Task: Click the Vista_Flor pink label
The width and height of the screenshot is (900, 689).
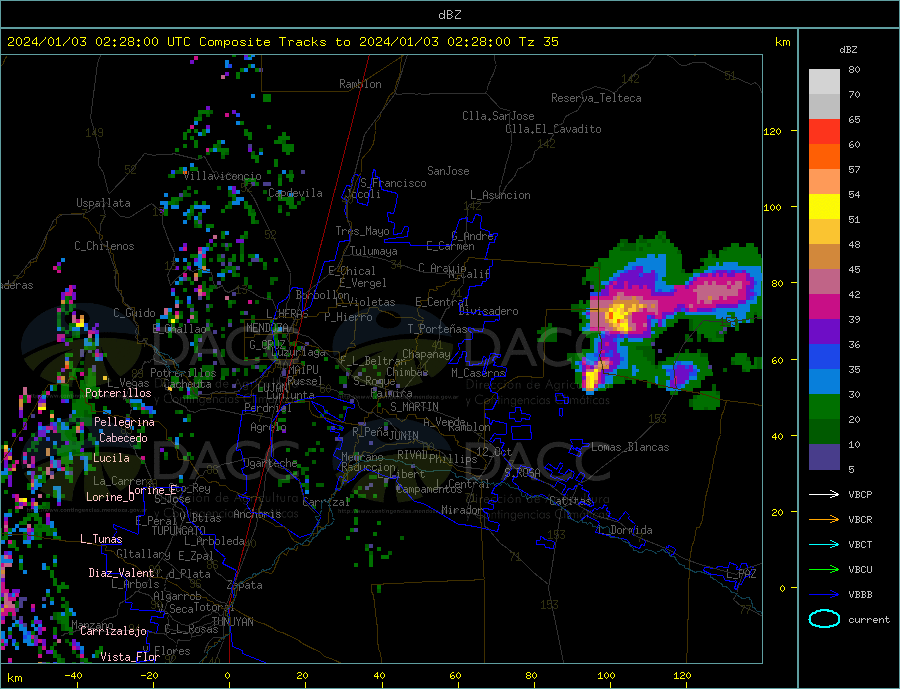Action: pos(130,657)
